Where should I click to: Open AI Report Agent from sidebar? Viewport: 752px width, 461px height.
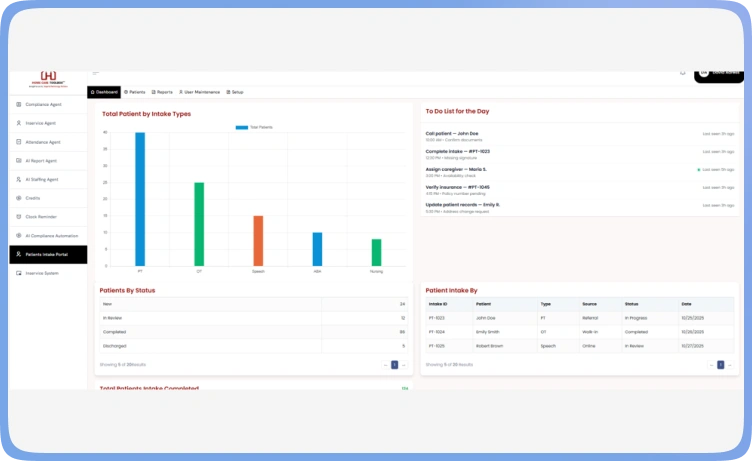[48, 160]
